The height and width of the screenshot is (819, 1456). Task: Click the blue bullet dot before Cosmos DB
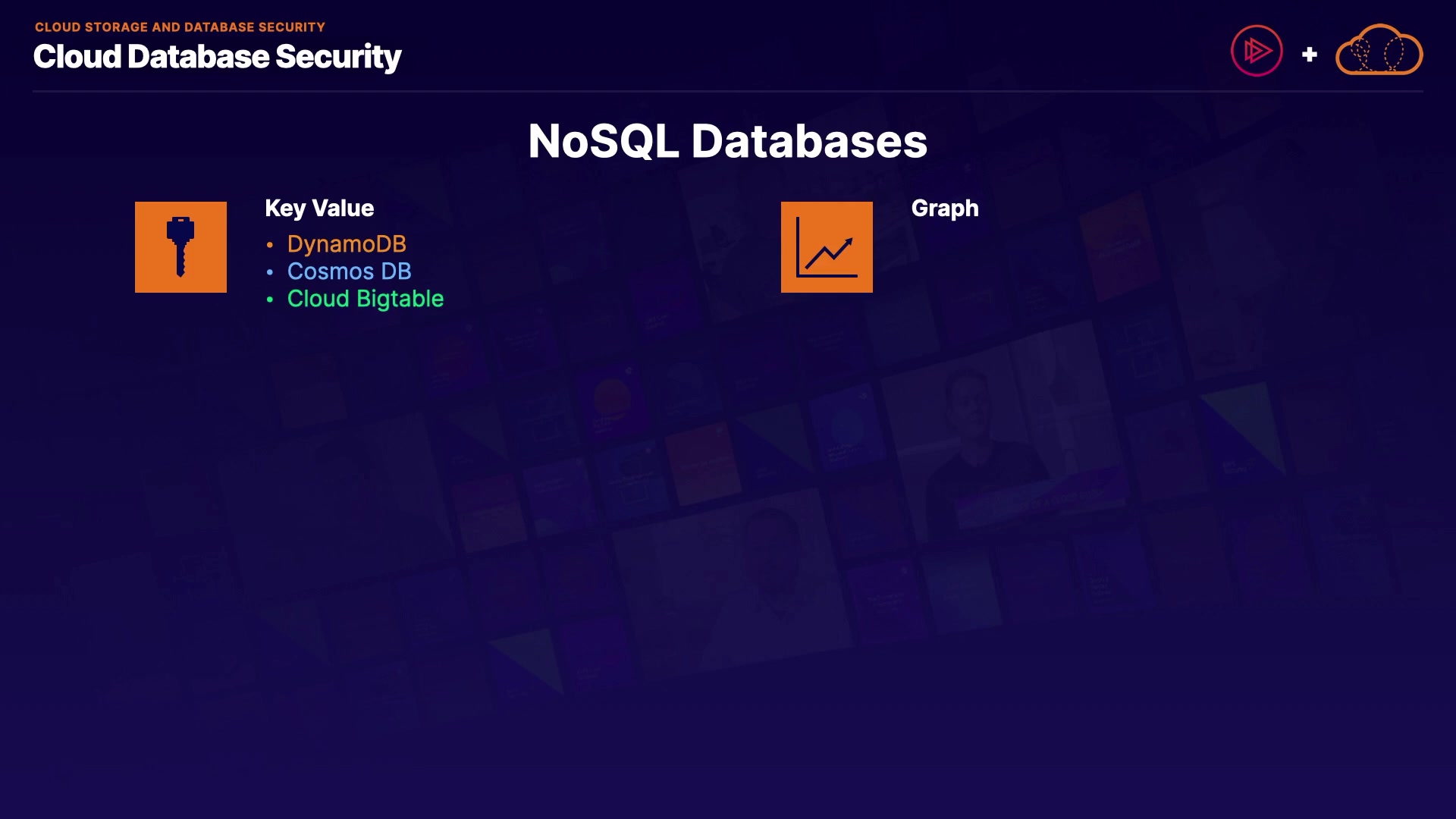point(270,272)
